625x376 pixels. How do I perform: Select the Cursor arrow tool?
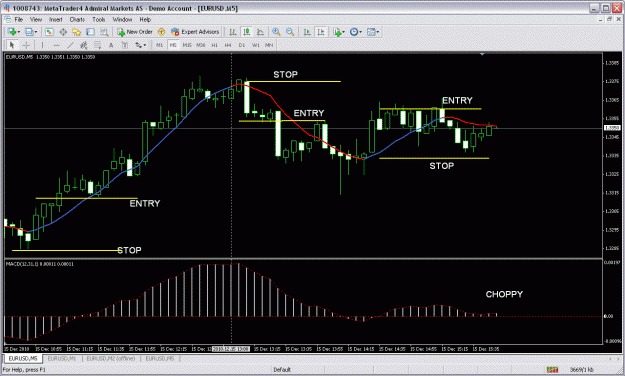pos(12,45)
